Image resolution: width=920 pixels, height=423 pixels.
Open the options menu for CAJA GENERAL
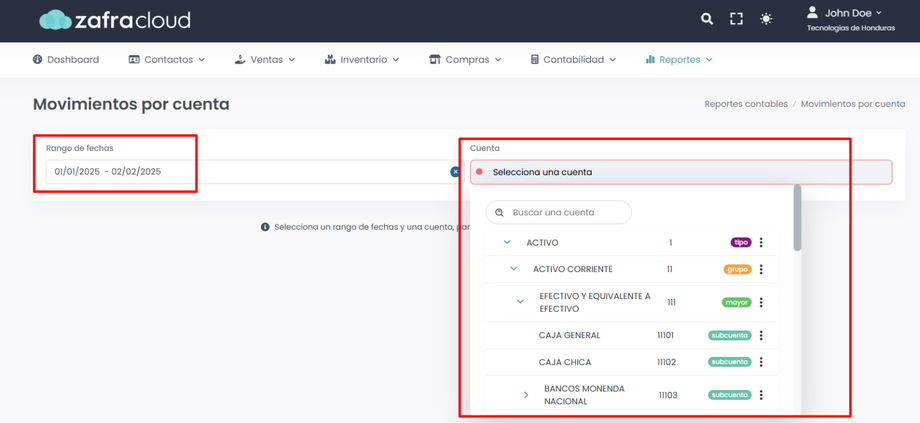tap(761, 335)
